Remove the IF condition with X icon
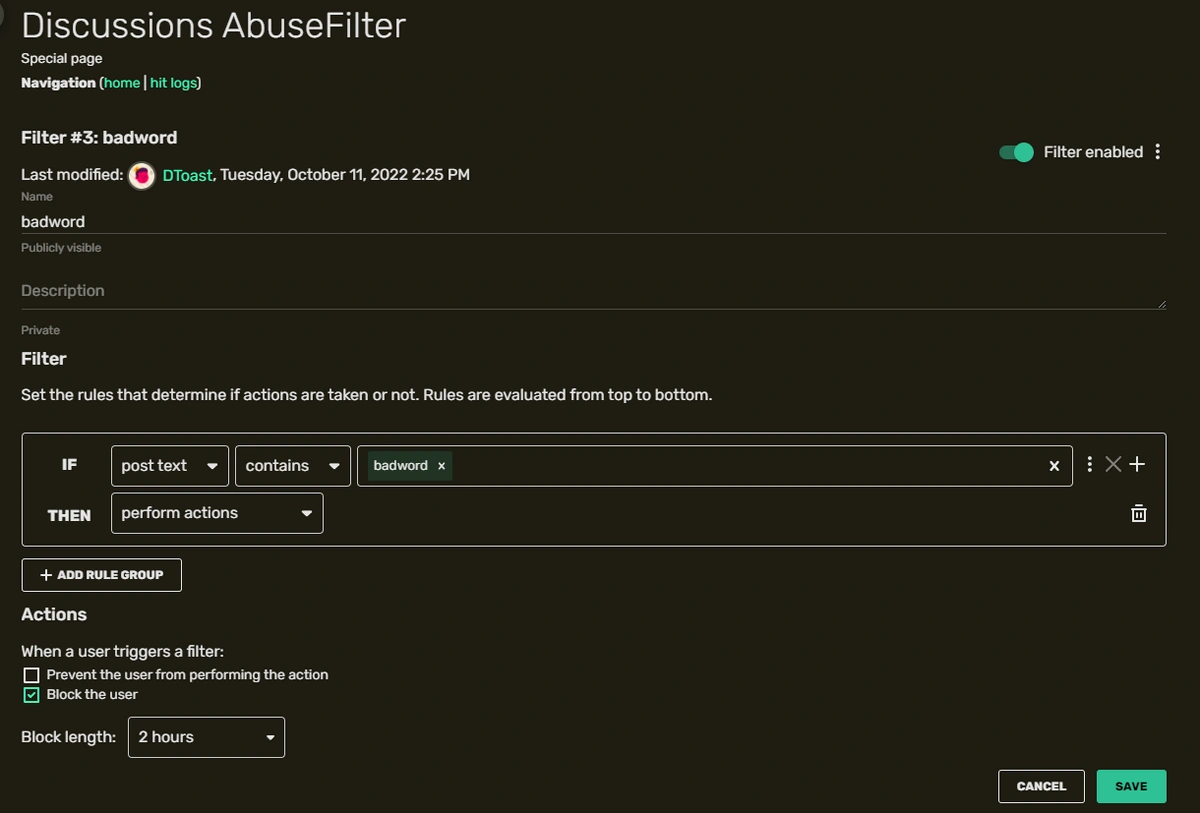Image resolution: width=1200 pixels, height=813 pixels. [x=1113, y=464]
